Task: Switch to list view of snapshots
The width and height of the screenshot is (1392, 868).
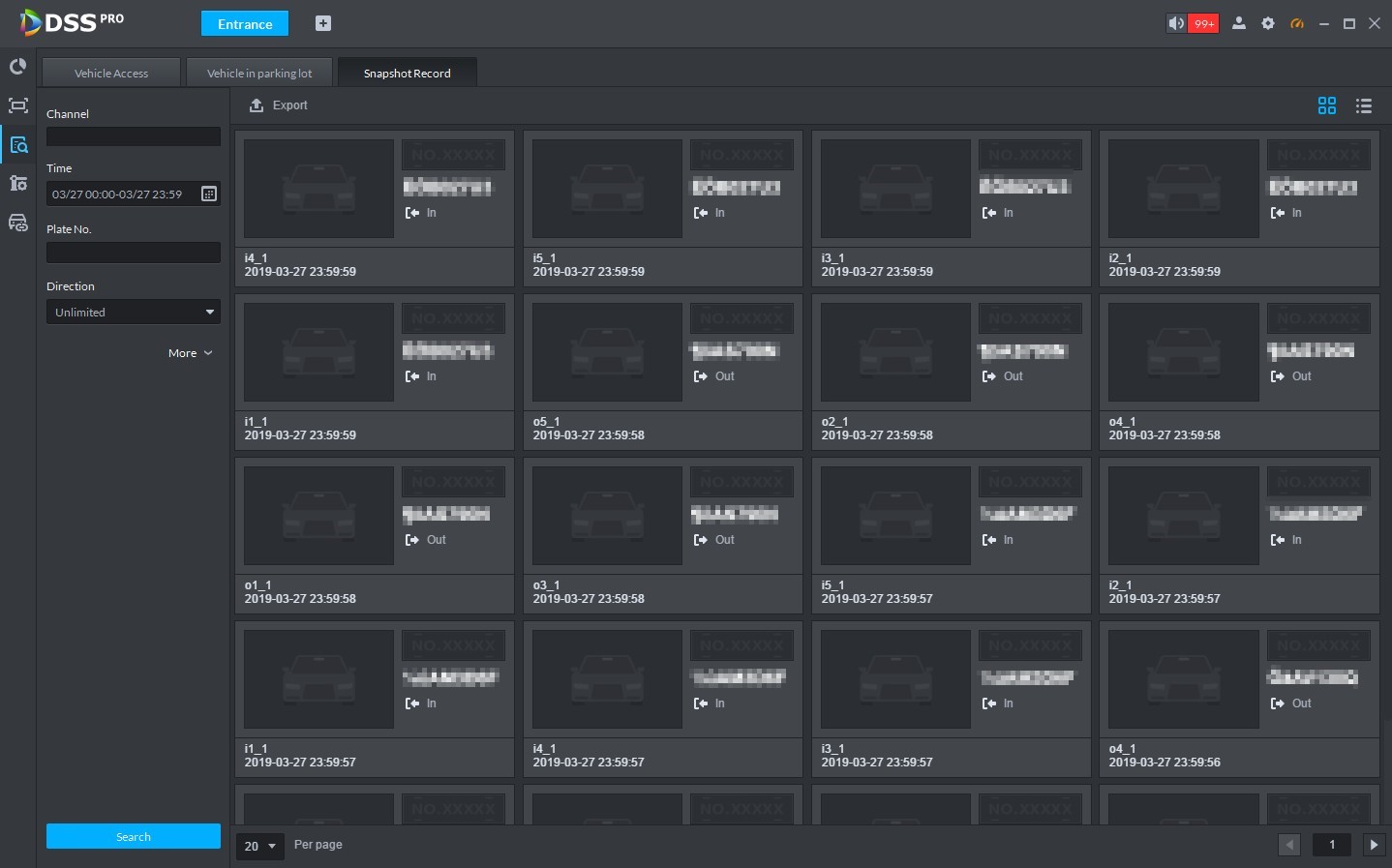Action: point(1364,105)
